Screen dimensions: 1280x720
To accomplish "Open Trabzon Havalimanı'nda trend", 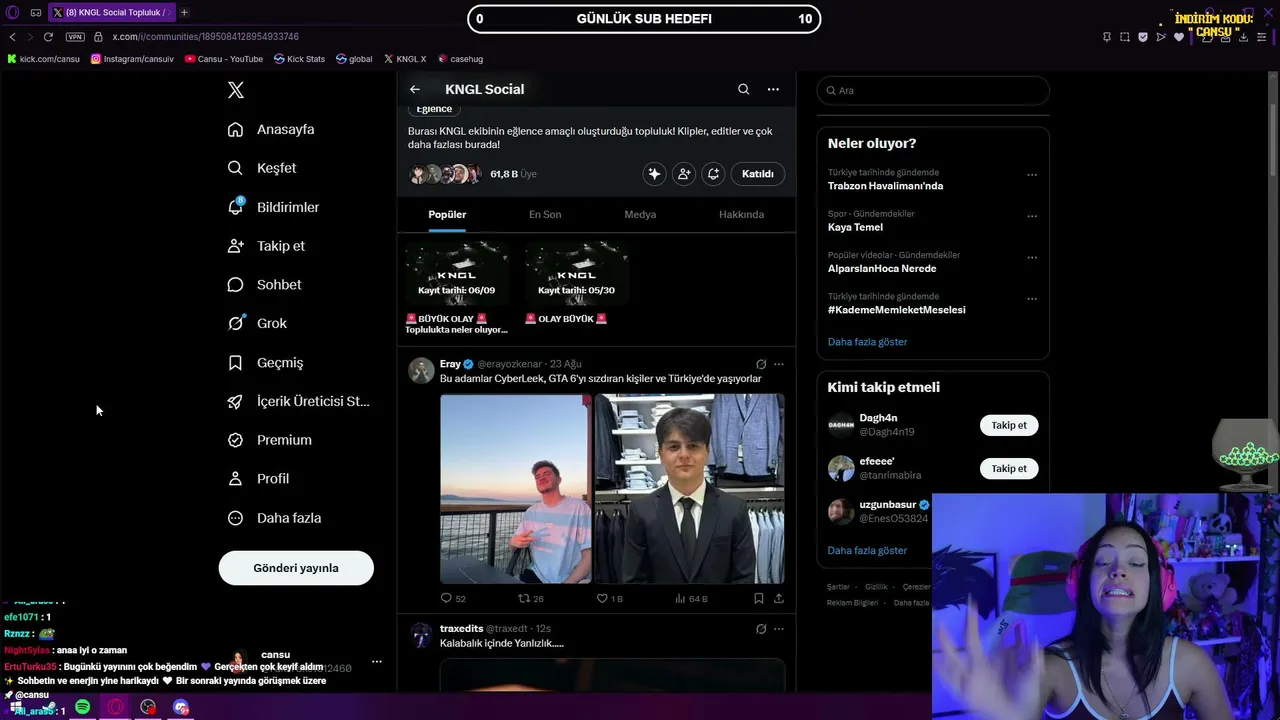I will (x=885, y=186).
